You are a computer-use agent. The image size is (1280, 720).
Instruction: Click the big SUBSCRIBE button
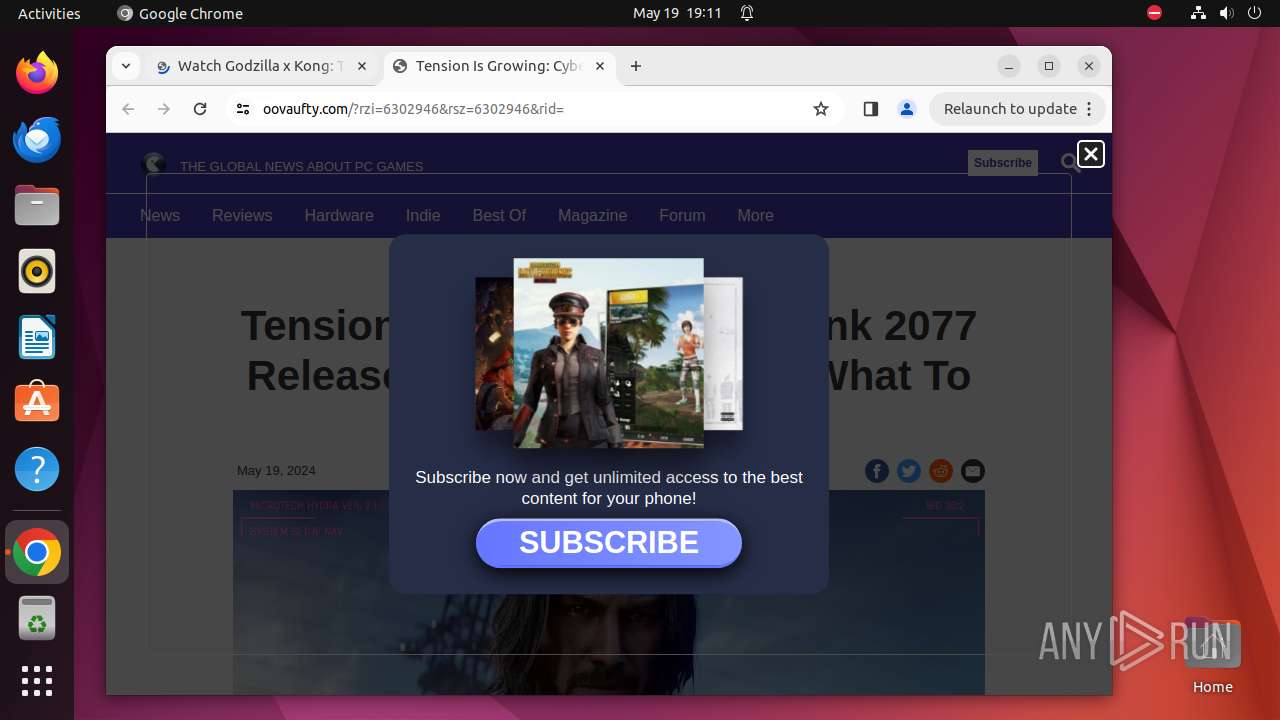click(609, 543)
